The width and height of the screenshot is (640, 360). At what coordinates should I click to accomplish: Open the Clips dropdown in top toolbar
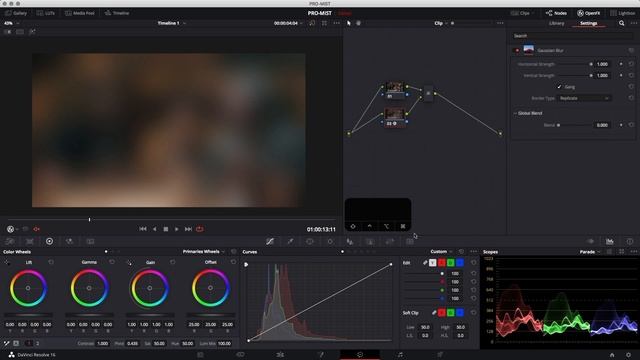pos(522,13)
